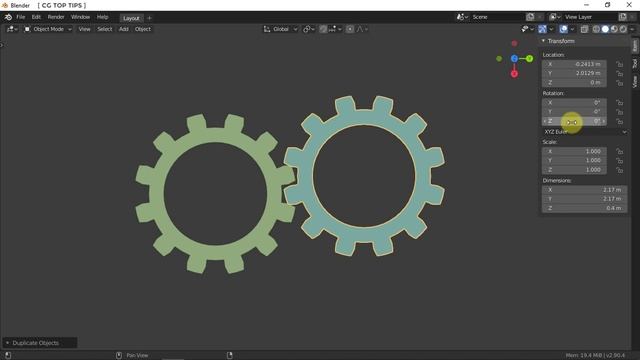Open the Window menu

click(x=80, y=17)
